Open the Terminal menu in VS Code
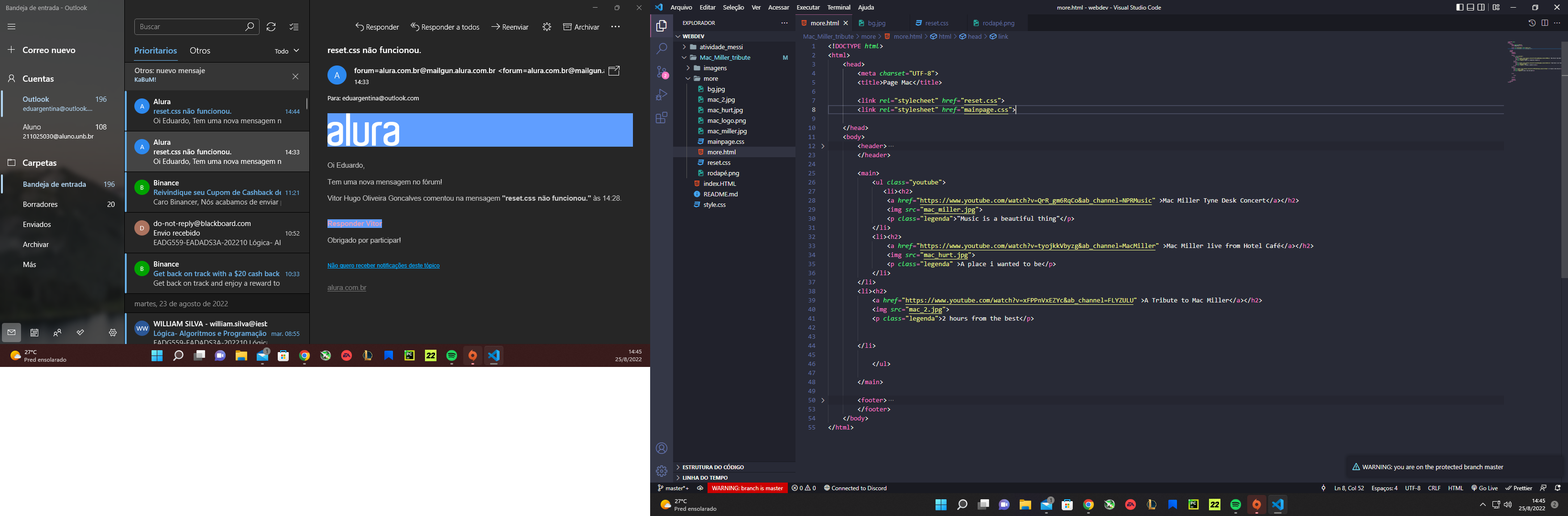The image size is (1568, 516). 839,7
